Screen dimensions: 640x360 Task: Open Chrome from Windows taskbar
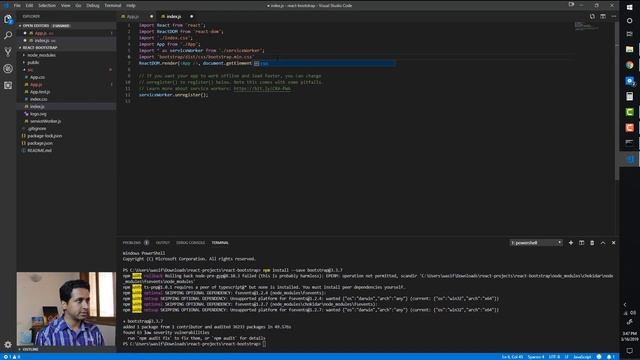[x=629, y=65]
